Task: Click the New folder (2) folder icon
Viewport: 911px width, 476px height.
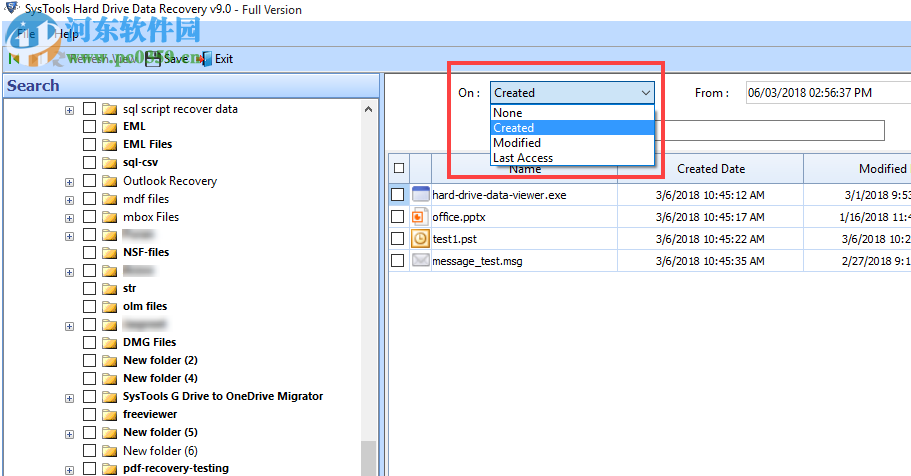Action: coord(109,361)
